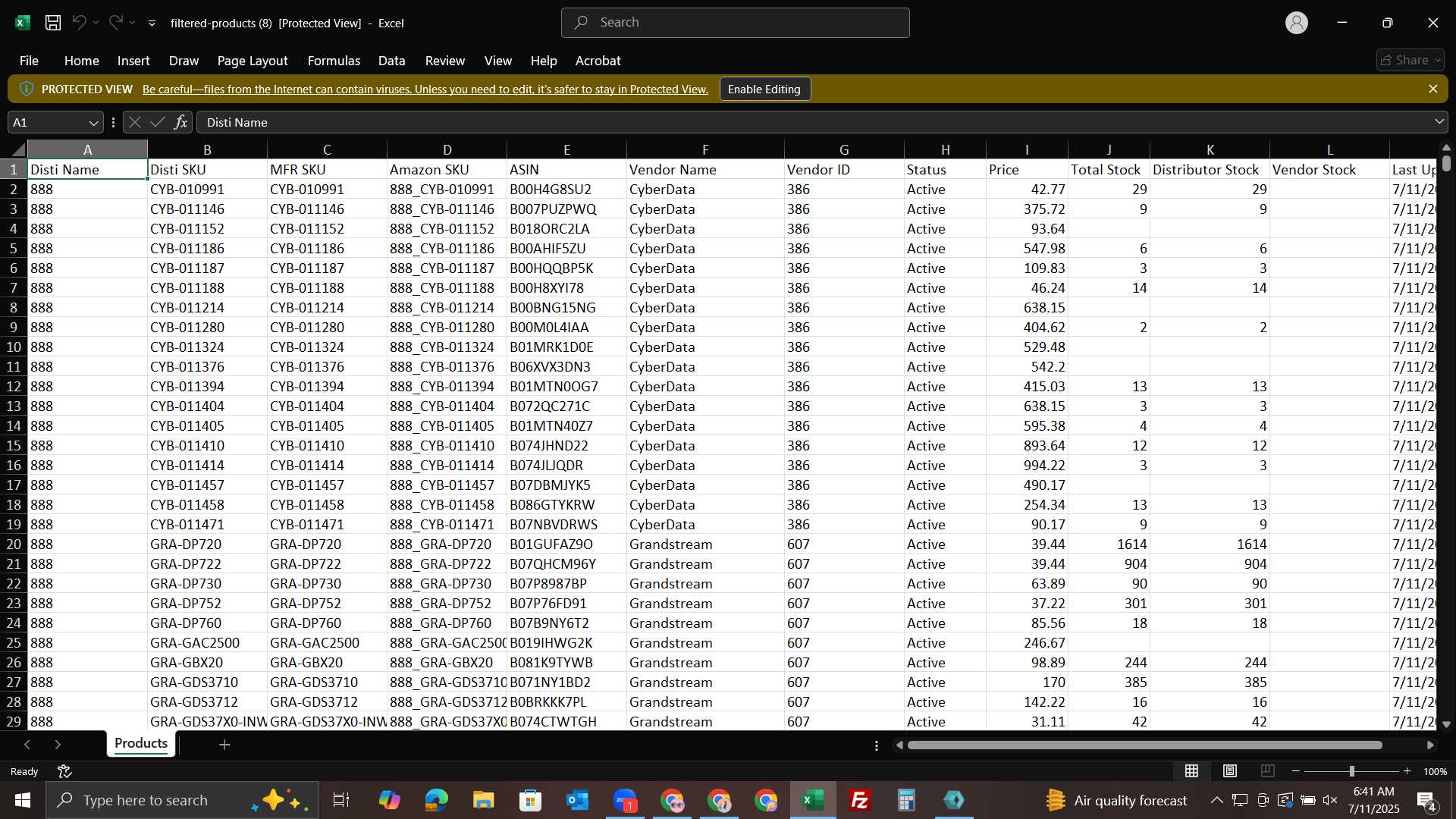Viewport: 1456px width, 819px height.
Task: Select column F header
Action: pos(705,149)
